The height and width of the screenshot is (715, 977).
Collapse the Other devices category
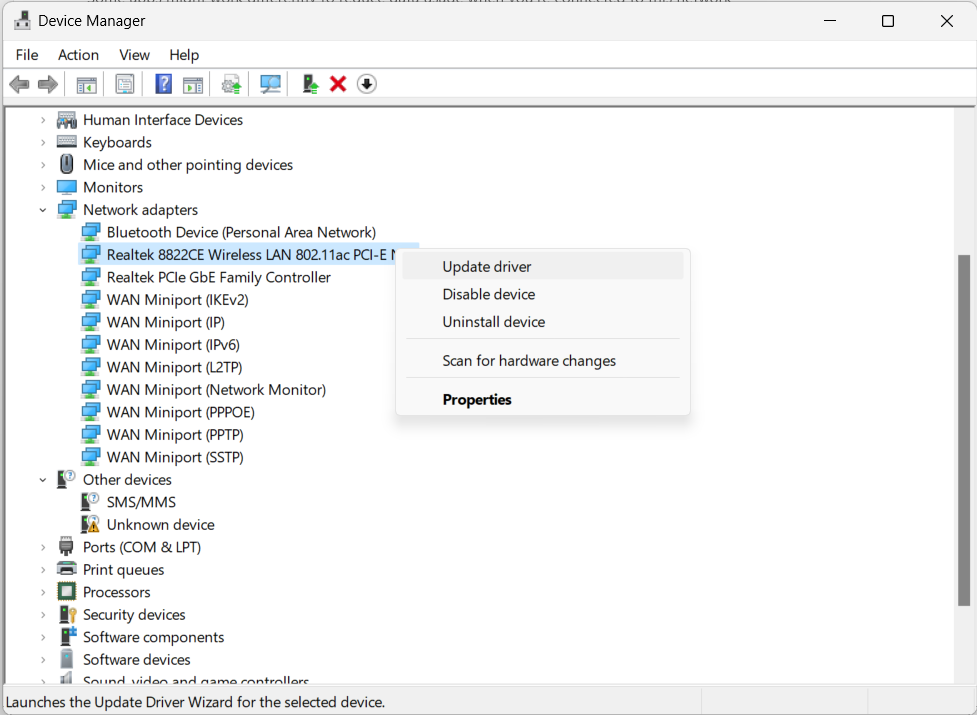pyautogui.click(x=43, y=480)
